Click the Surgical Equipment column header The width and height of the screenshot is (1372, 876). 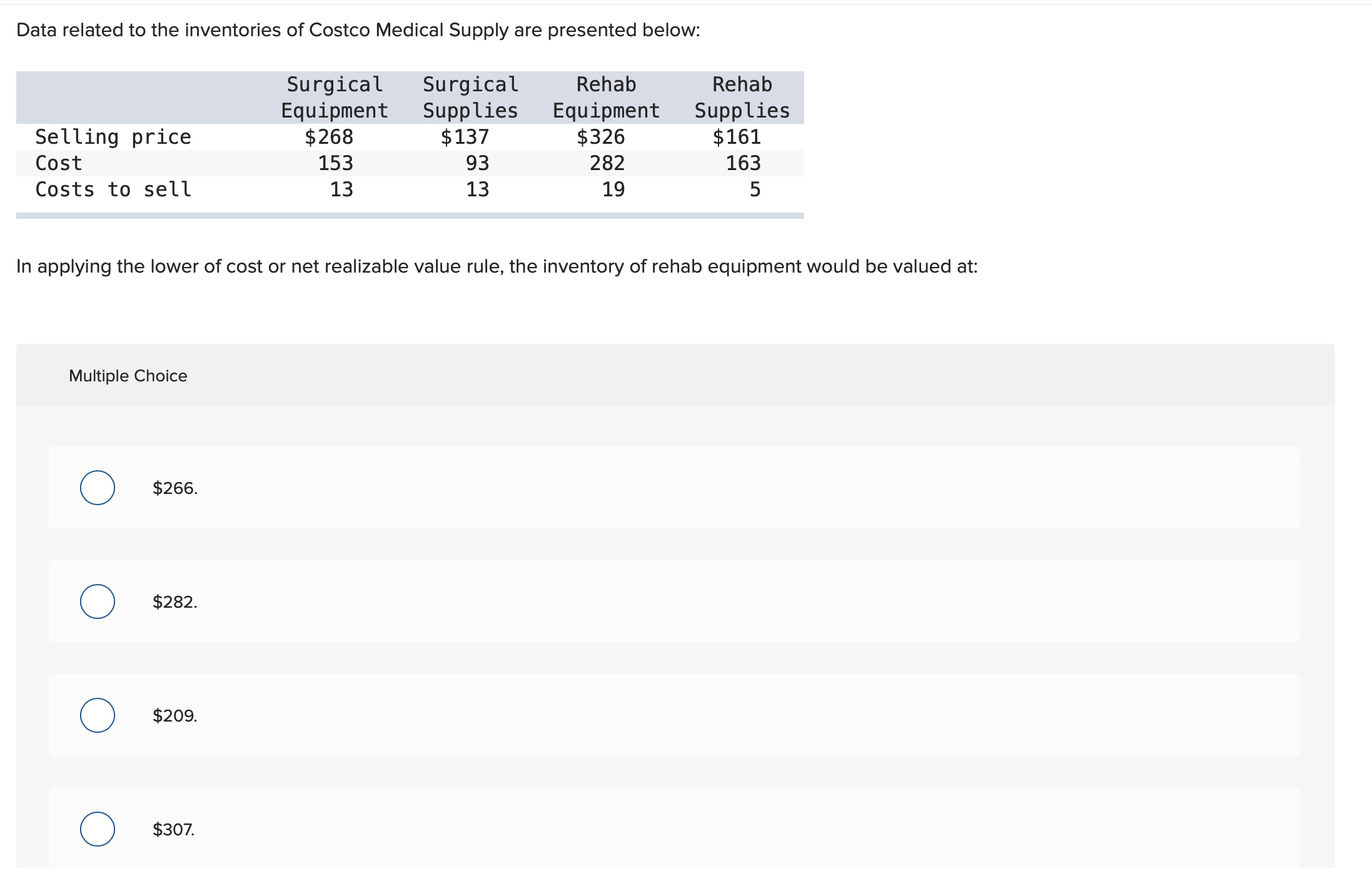[335, 98]
